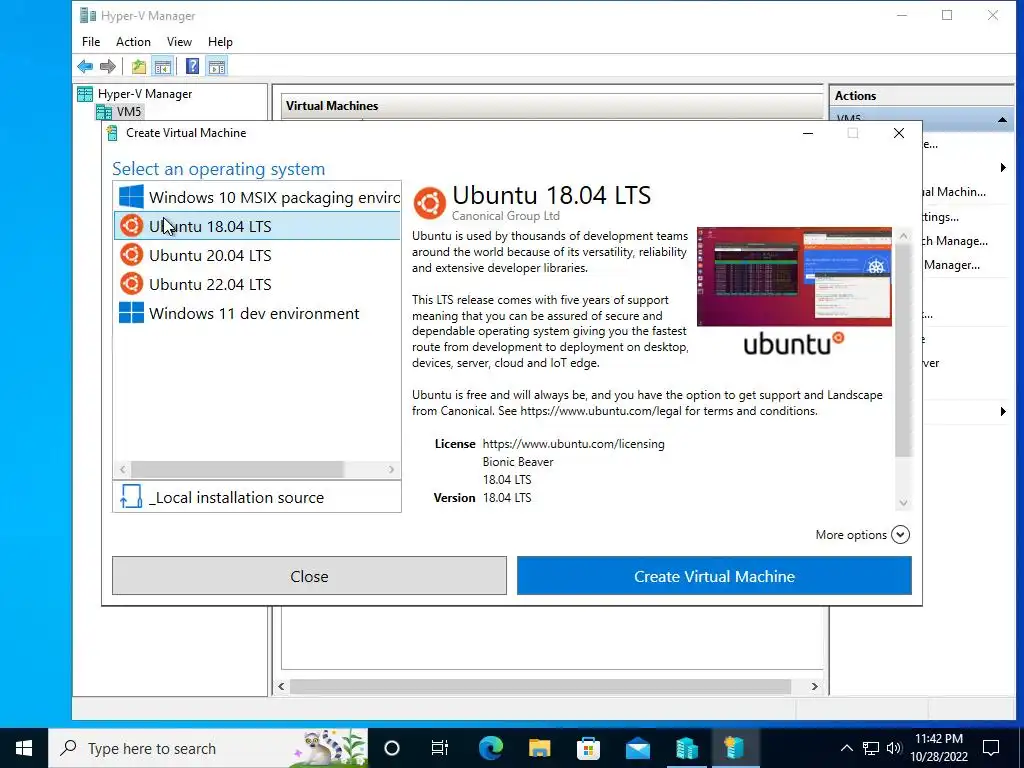Click the Back arrow in Hyper-V toolbar
This screenshot has height=768, width=1024.
pyautogui.click(x=85, y=66)
